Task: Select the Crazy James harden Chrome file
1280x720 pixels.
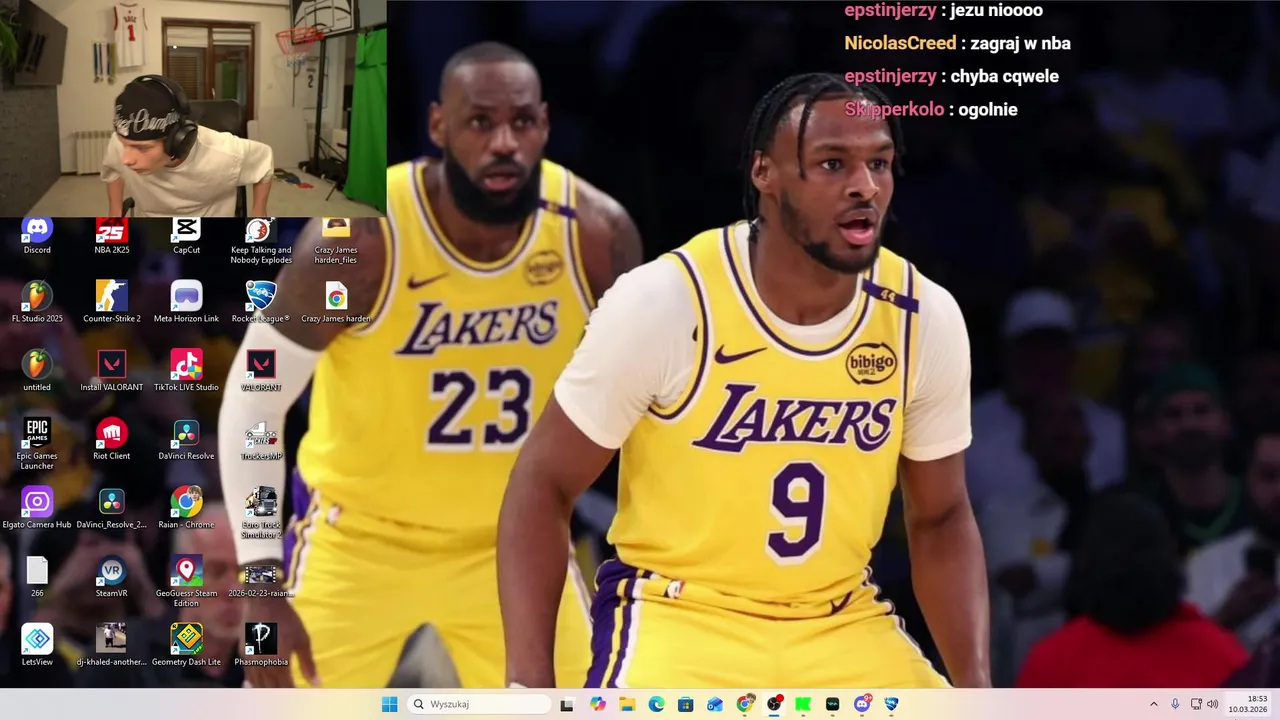Action: (x=336, y=302)
